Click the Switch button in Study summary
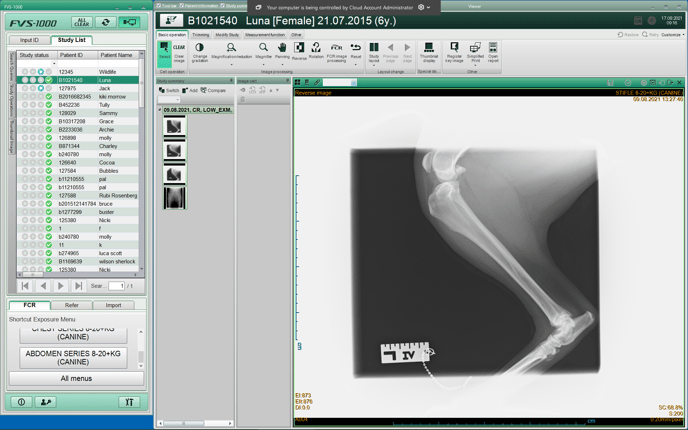 [169, 90]
